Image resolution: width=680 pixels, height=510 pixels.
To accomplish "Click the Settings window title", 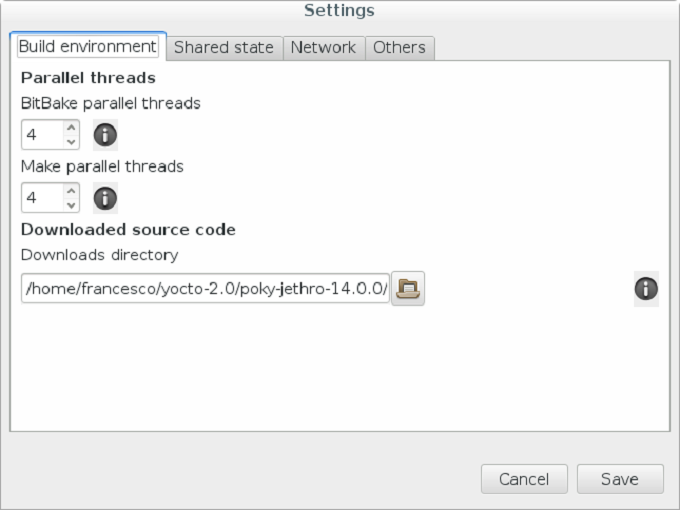I will pos(339,11).
